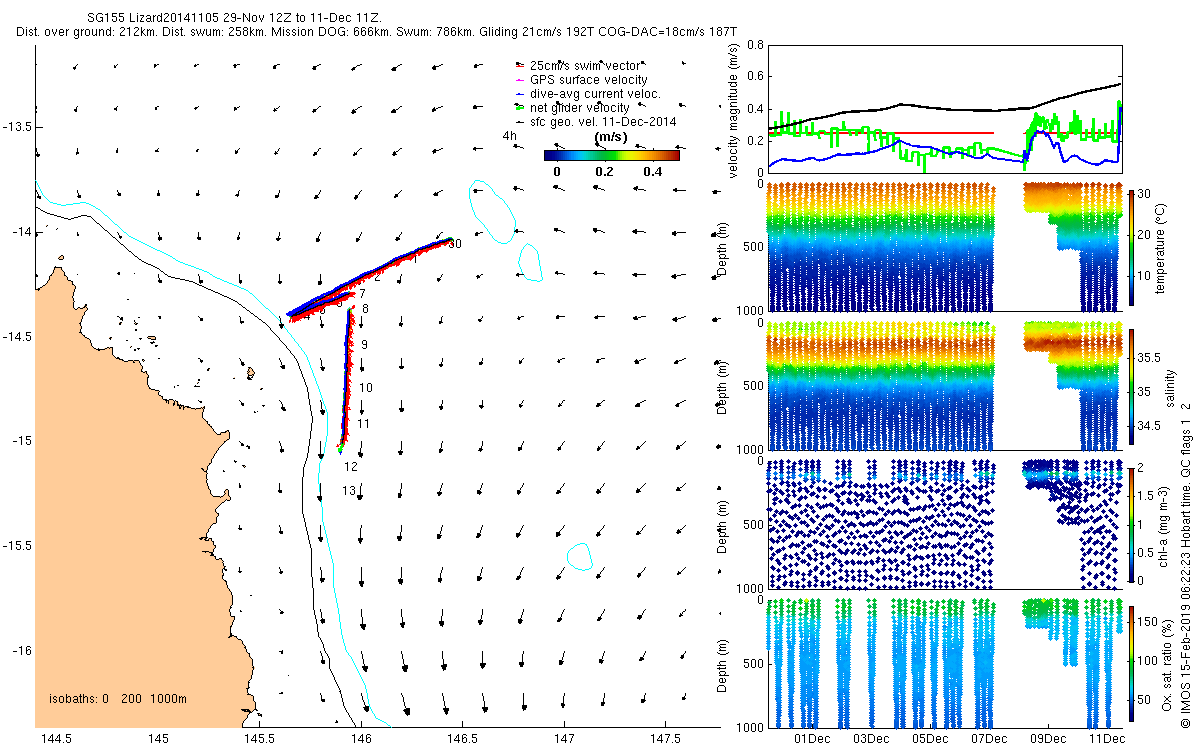Click the '01Dec' date tick label
Image resolution: width=1200 pixels, height=750 pixels.
click(x=811, y=739)
